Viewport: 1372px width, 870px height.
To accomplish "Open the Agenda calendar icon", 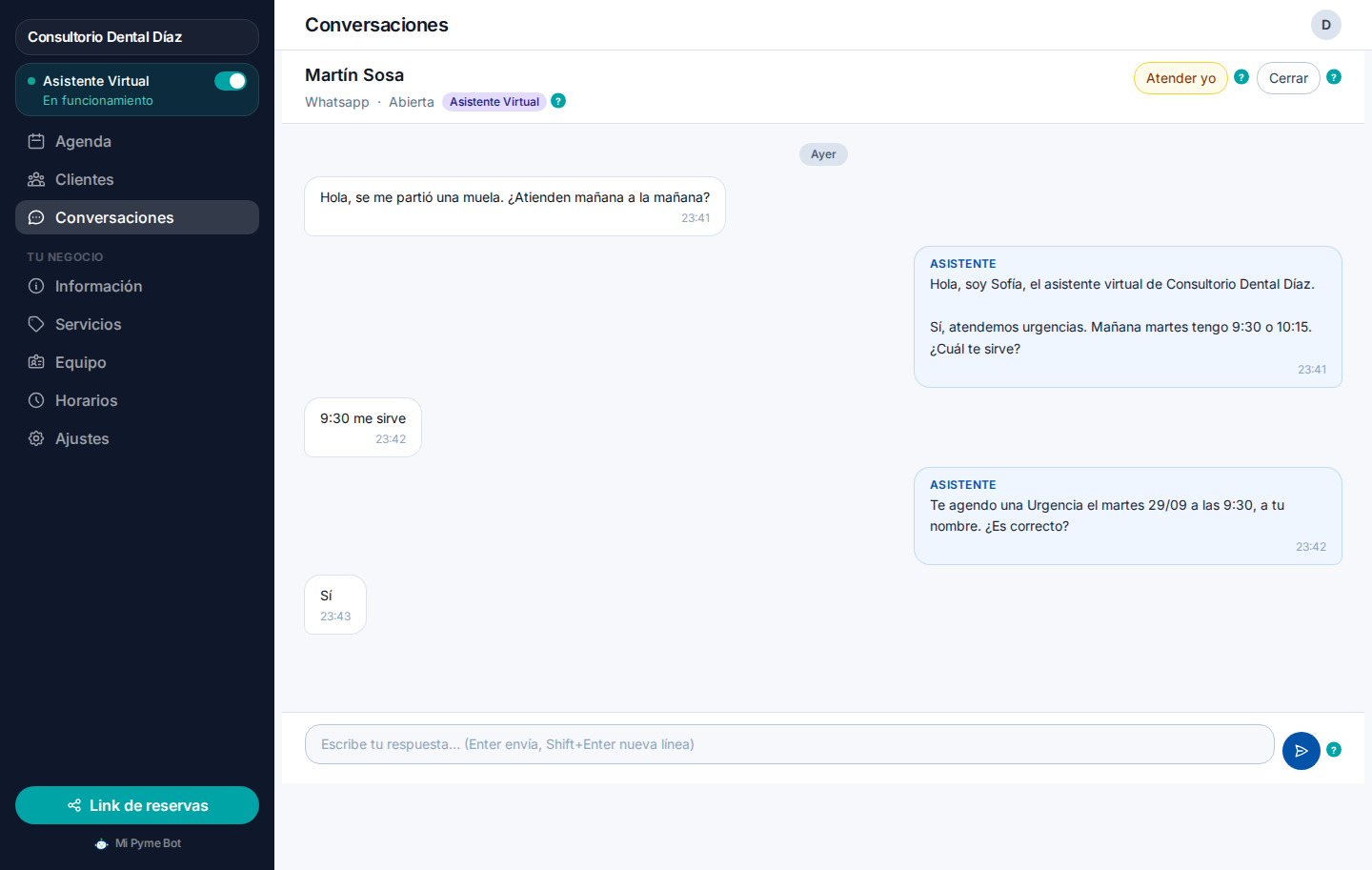I will point(36,141).
